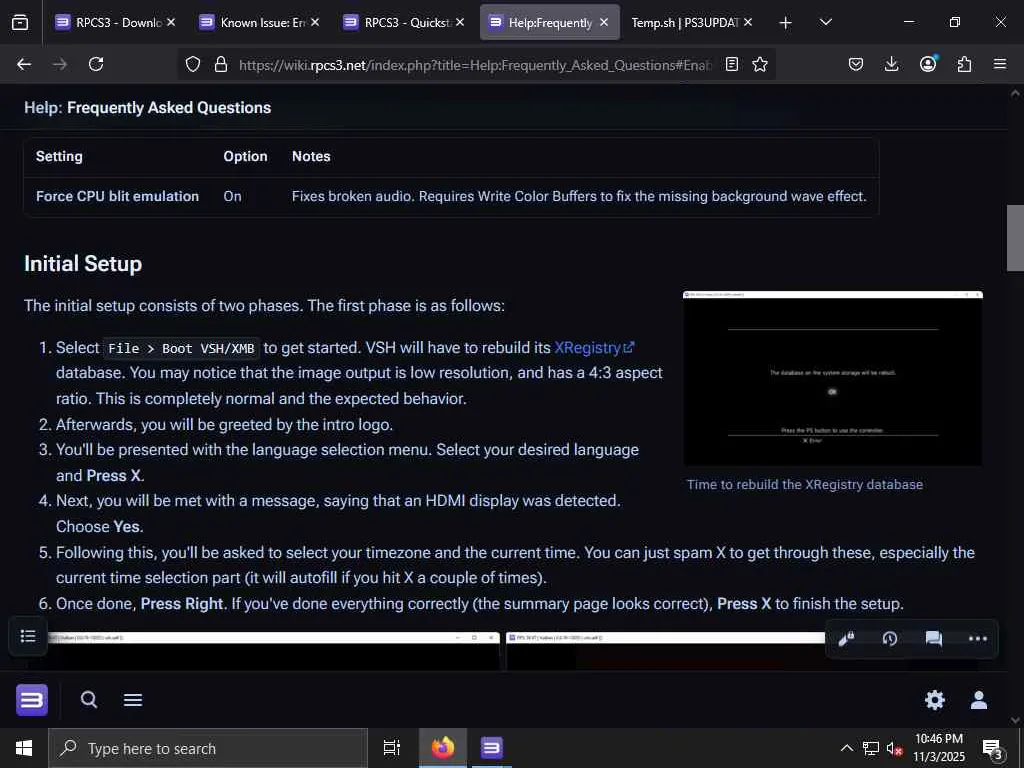The width and height of the screenshot is (1024, 768).
Task: Open the more actions ellipsis menu
Action: click(978, 639)
